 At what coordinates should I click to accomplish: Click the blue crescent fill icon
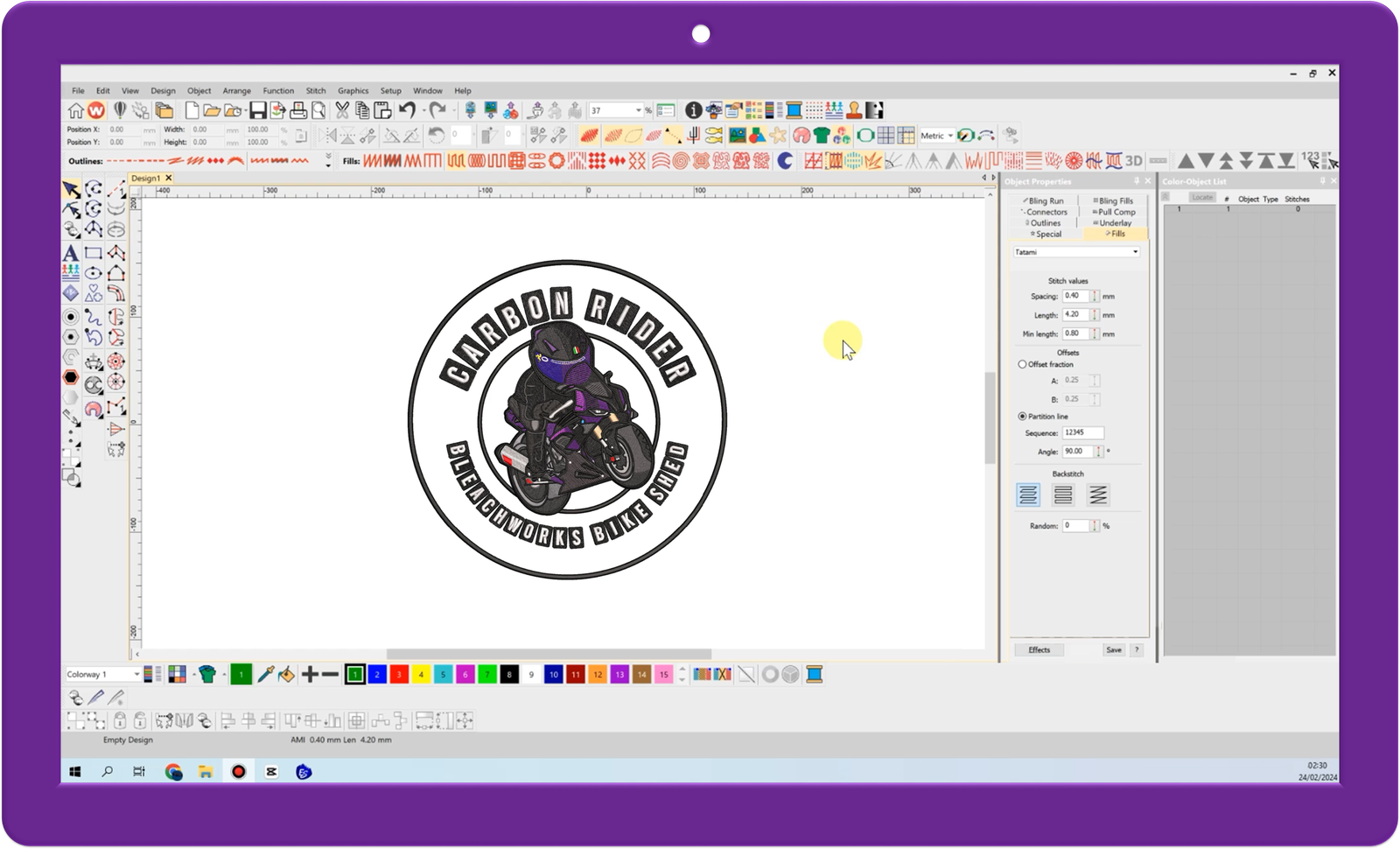point(785,161)
